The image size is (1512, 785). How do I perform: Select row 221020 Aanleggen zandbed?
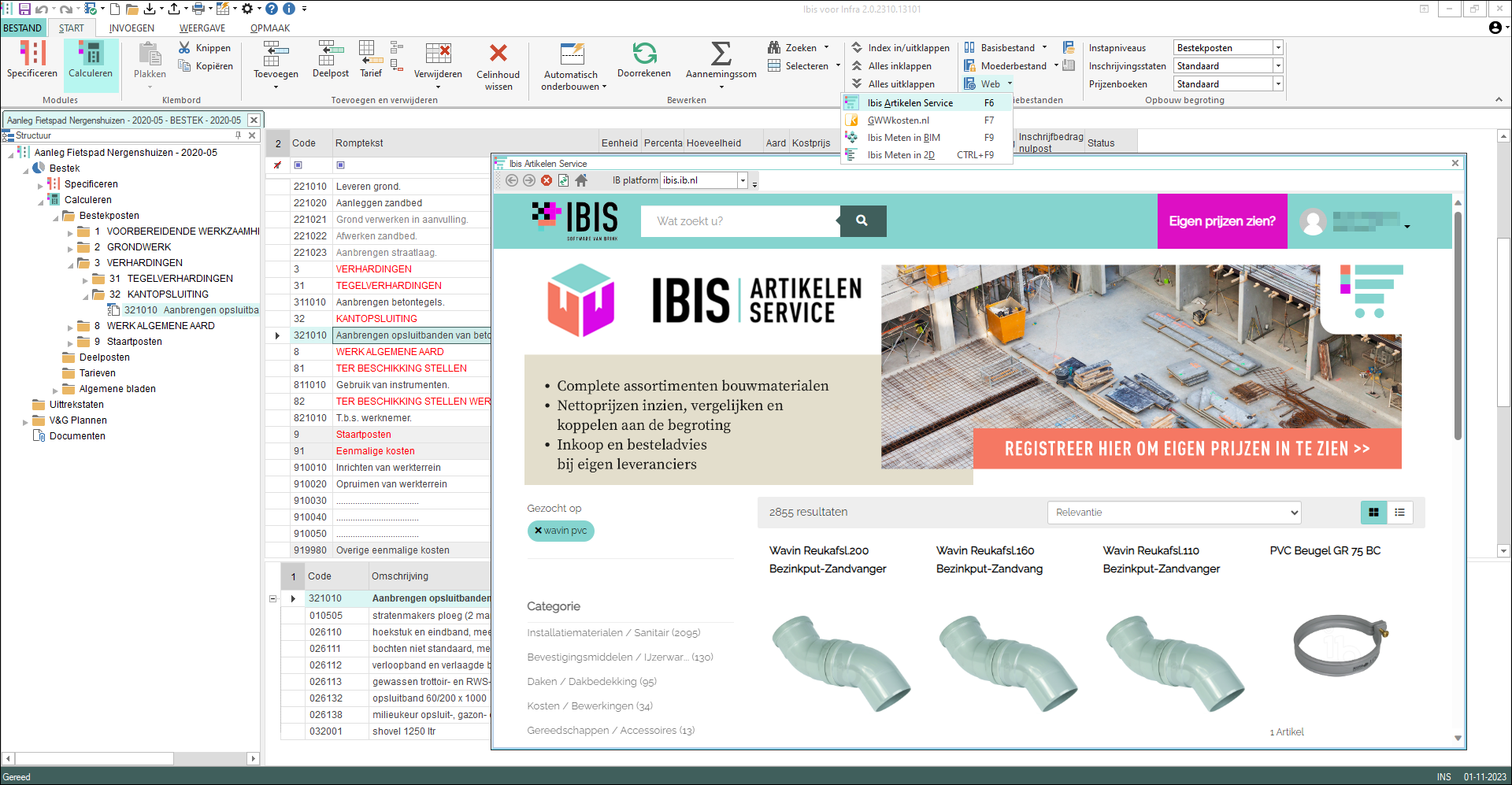[x=378, y=203]
